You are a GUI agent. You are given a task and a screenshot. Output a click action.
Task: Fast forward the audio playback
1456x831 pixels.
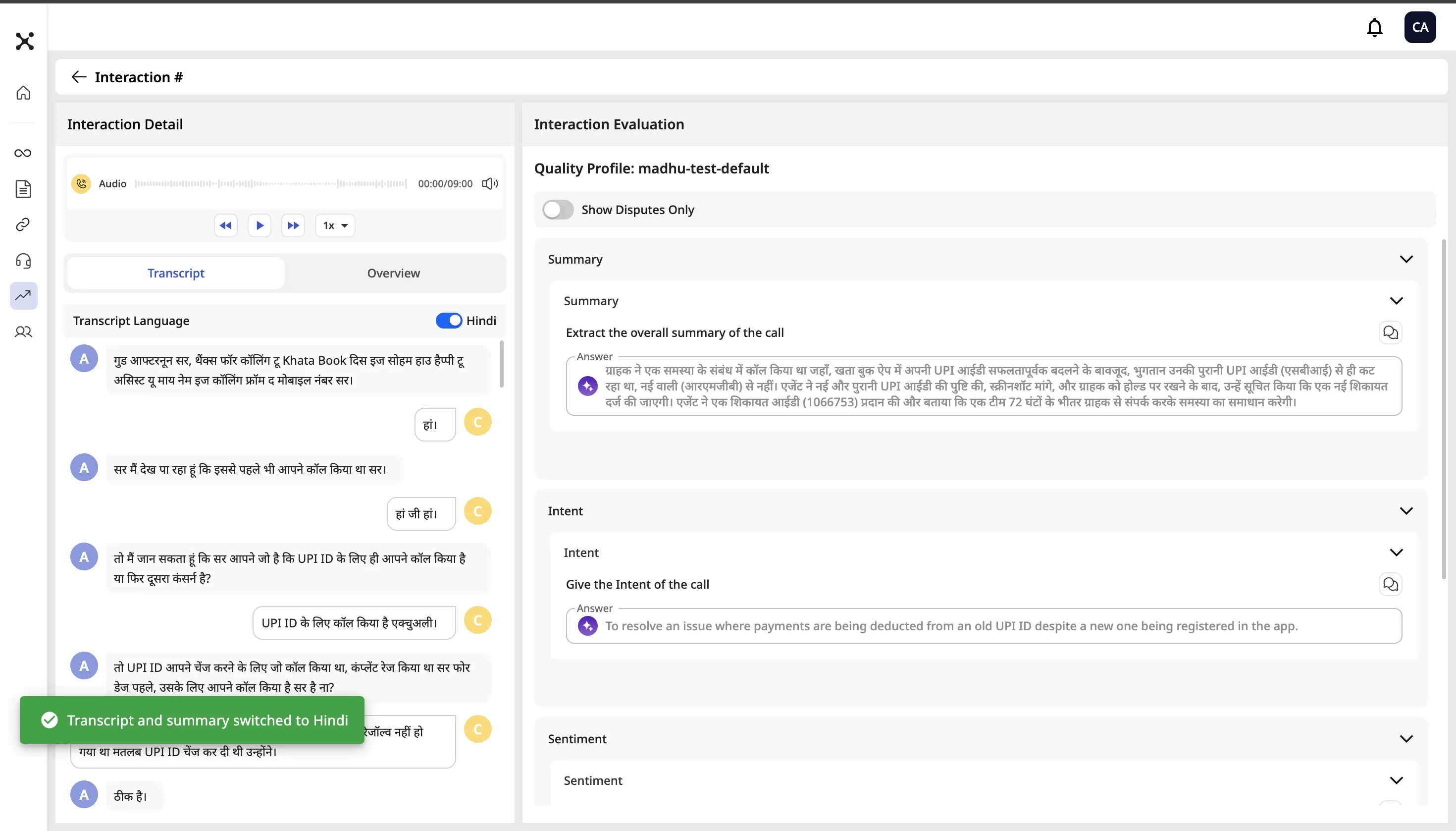point(293,225)
